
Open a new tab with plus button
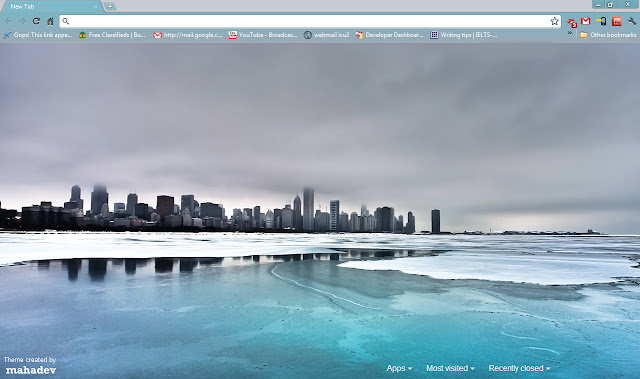110,7
